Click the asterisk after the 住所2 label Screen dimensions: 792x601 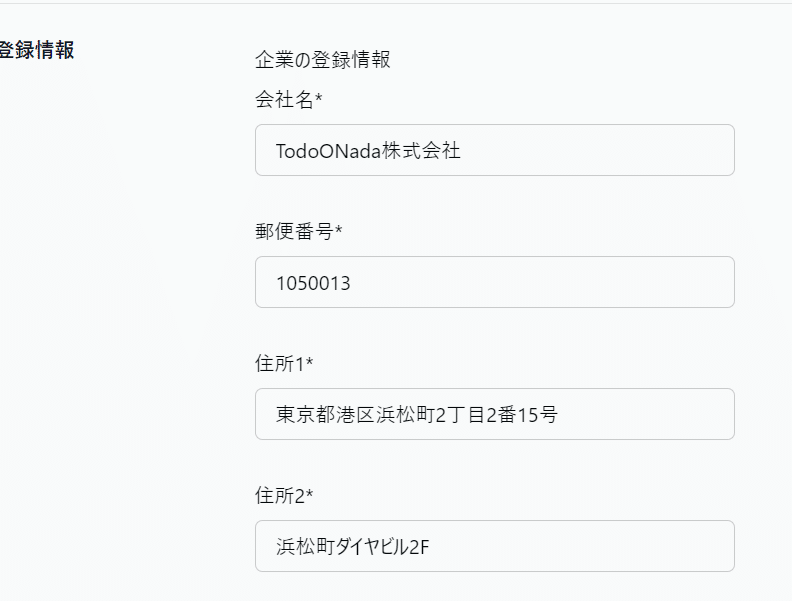(310, 495)
